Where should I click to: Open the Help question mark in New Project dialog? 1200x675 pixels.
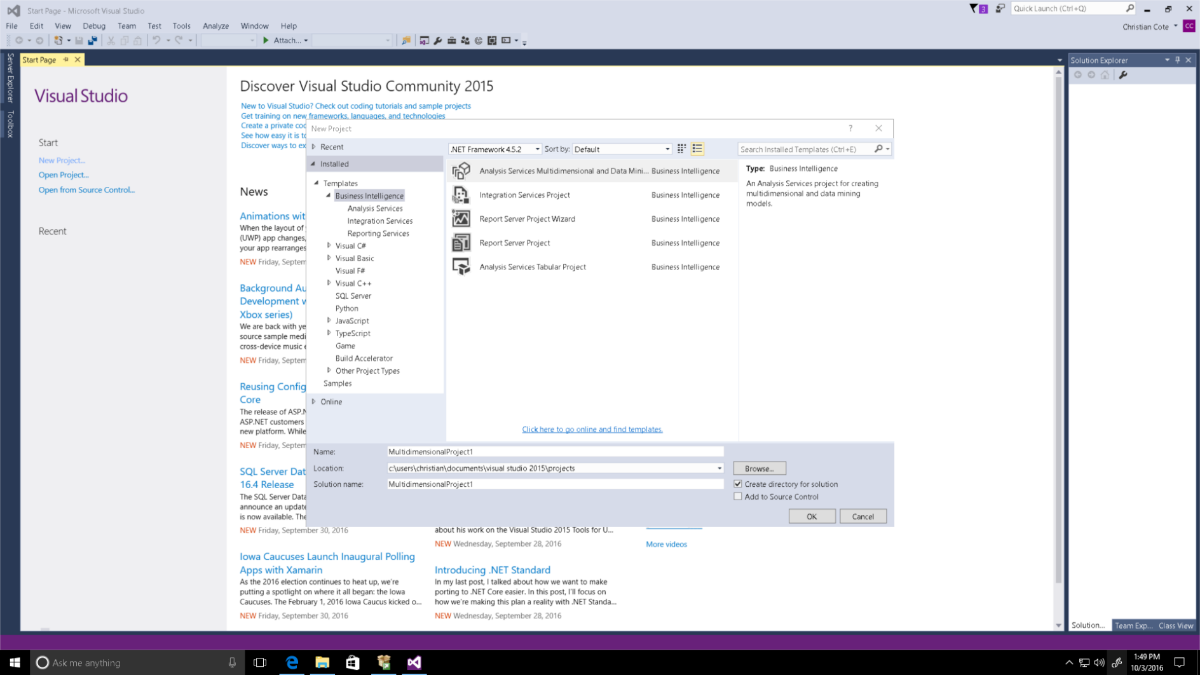coord(850,128)
